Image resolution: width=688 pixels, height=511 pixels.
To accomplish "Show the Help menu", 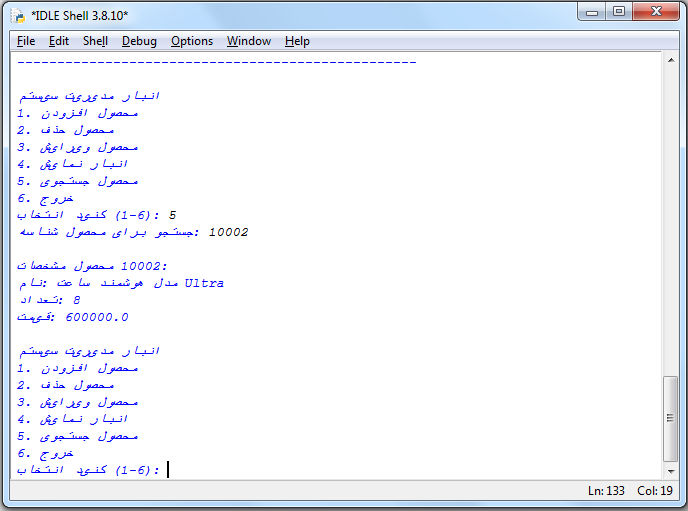I will (297, 41).
